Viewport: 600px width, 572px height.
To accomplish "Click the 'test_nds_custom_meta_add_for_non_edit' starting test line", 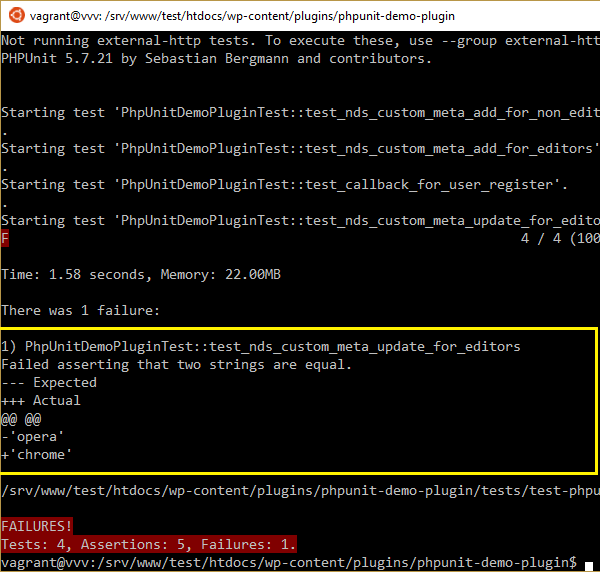I will 300,112.
